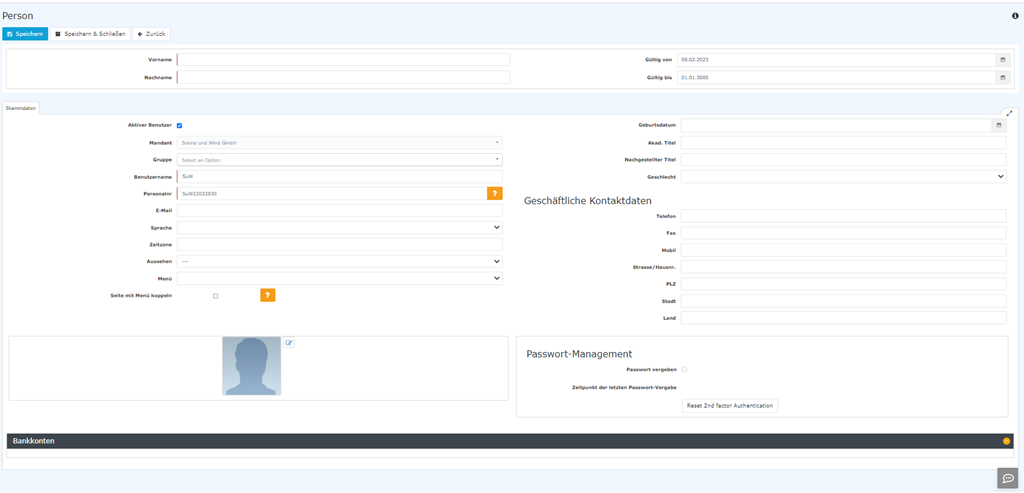Collapse the Bankkonten section
Viewport: 1024px width, 493px height.
coord(1006,441)
